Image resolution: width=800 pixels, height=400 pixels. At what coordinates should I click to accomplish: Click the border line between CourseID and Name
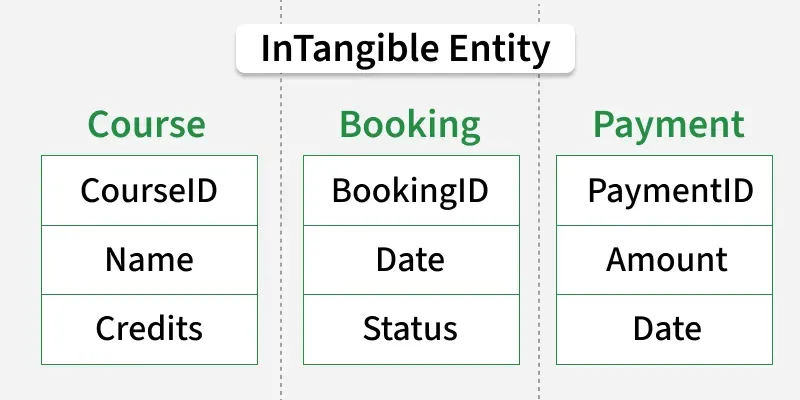149,225
